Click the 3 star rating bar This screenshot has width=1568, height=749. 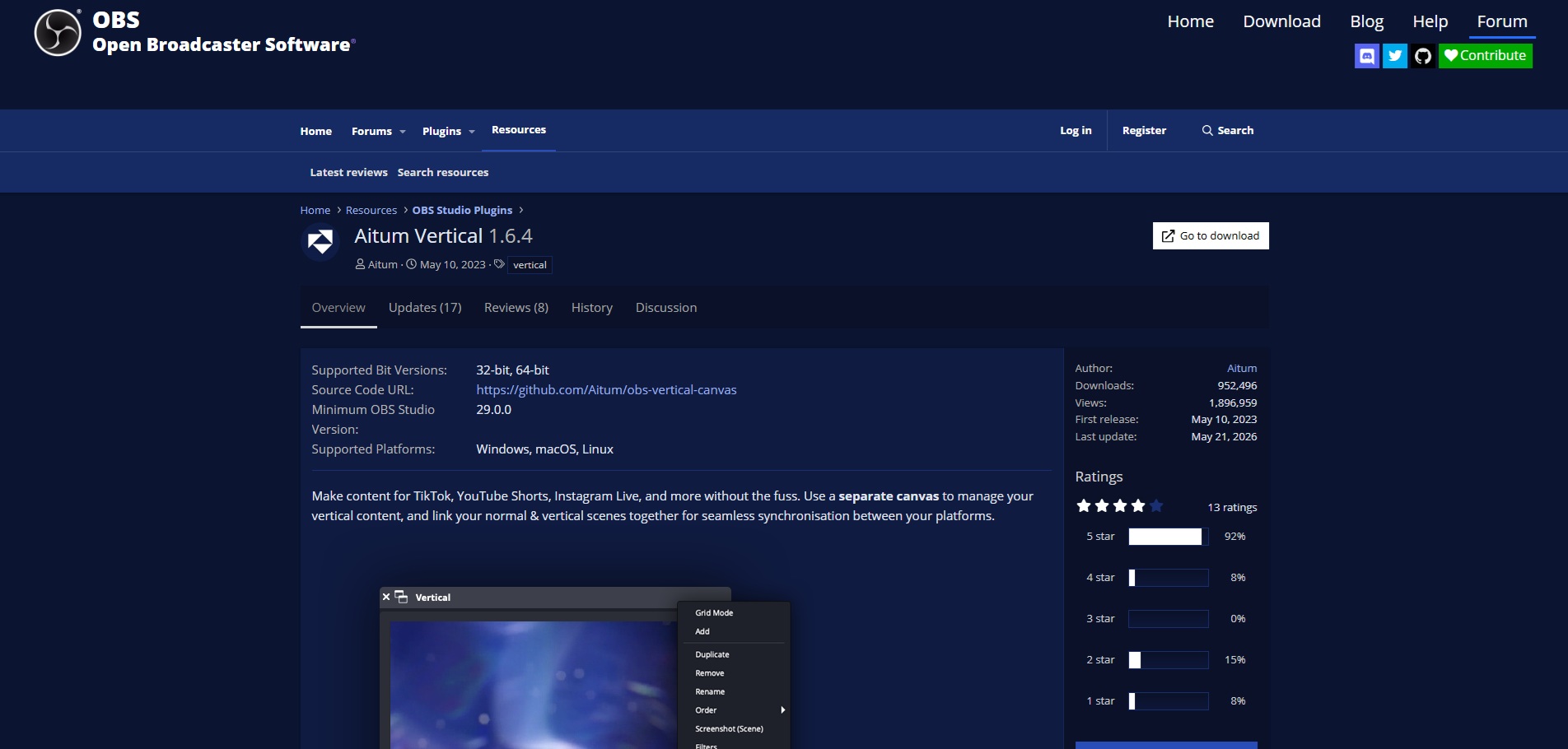click(1168, 619)
